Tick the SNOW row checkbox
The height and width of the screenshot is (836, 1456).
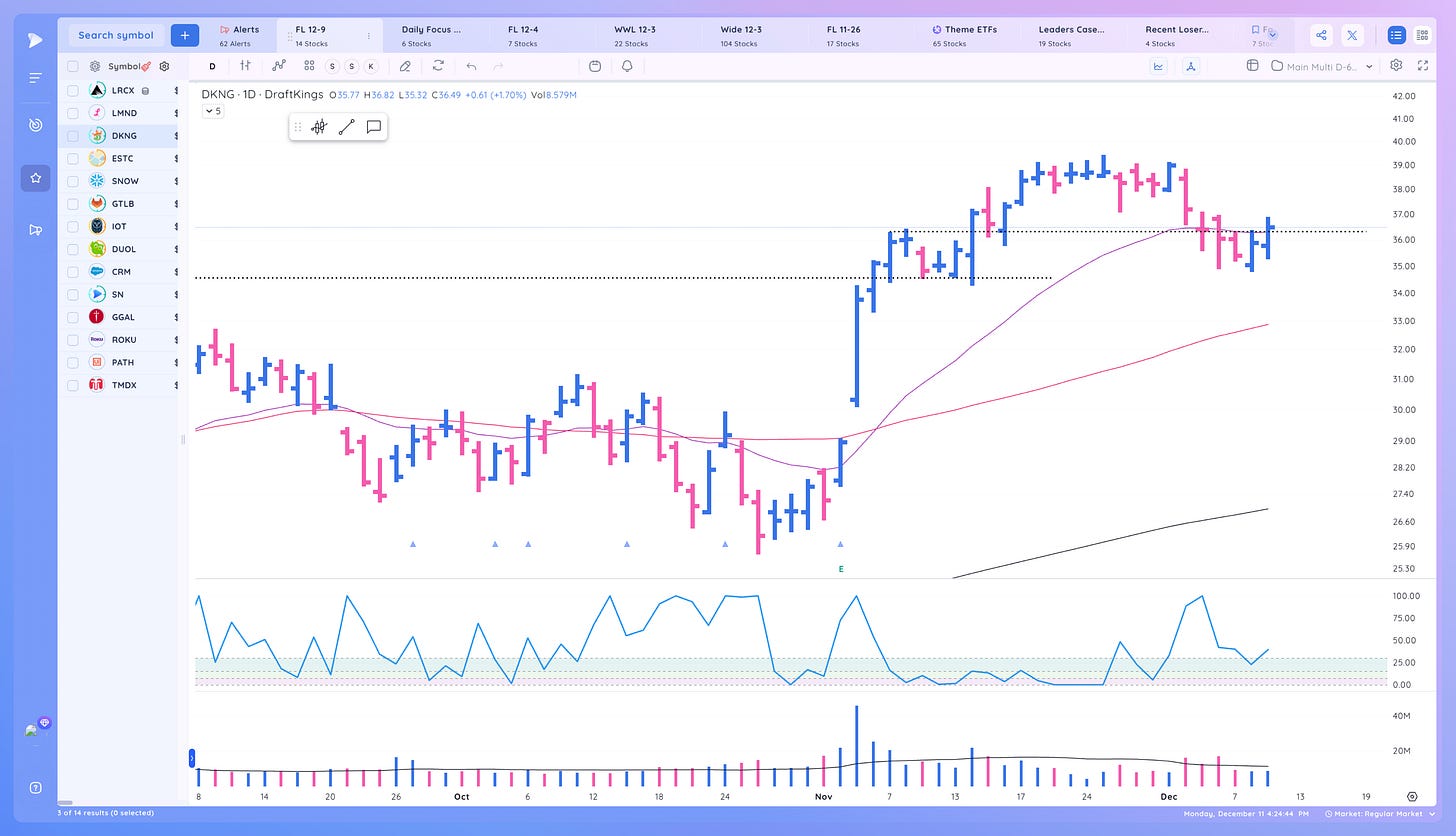click(73, 181)
